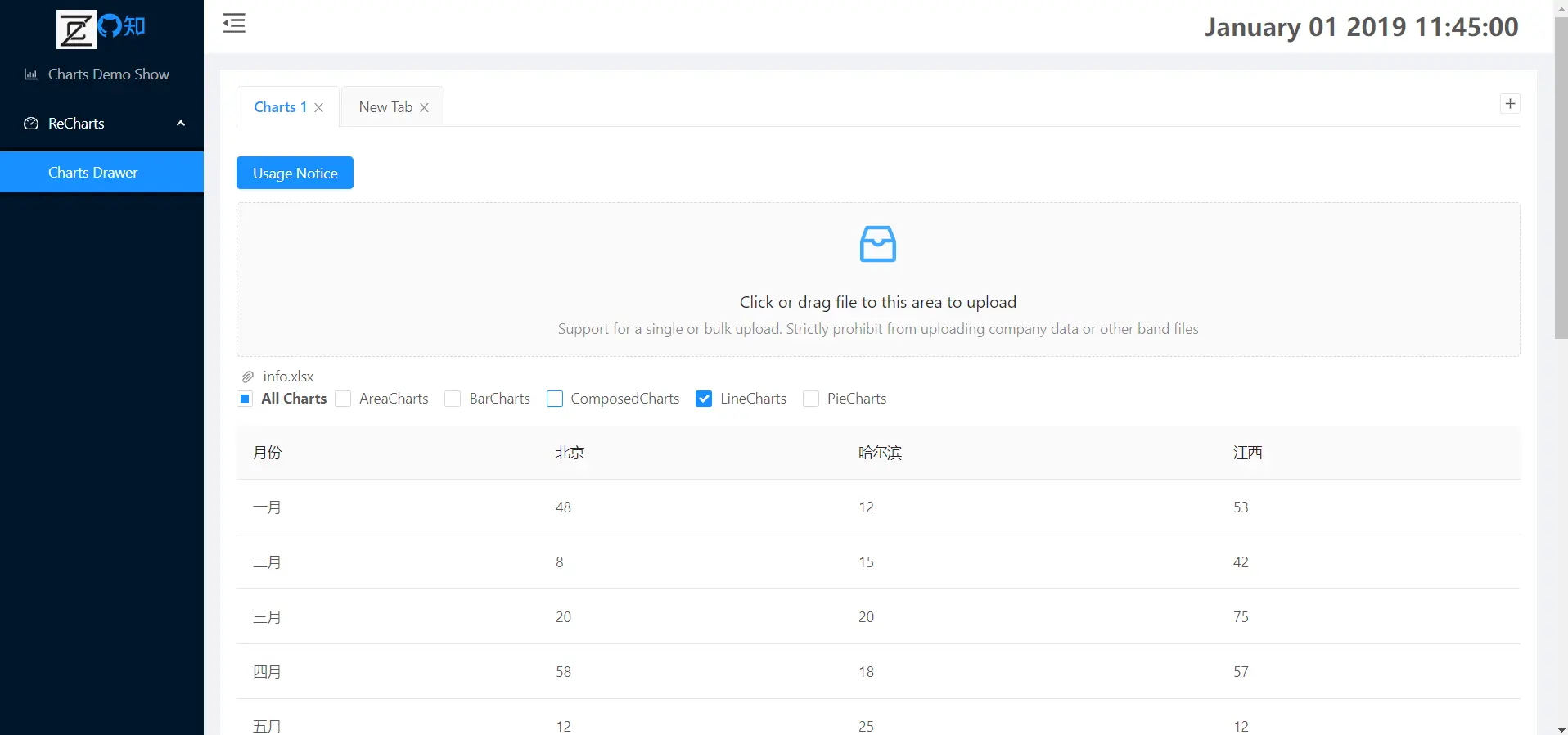Screen dimensions: 1568x735
Task: Click 北京 value 48 in 一月 row
Action: [x=563, y=507]
